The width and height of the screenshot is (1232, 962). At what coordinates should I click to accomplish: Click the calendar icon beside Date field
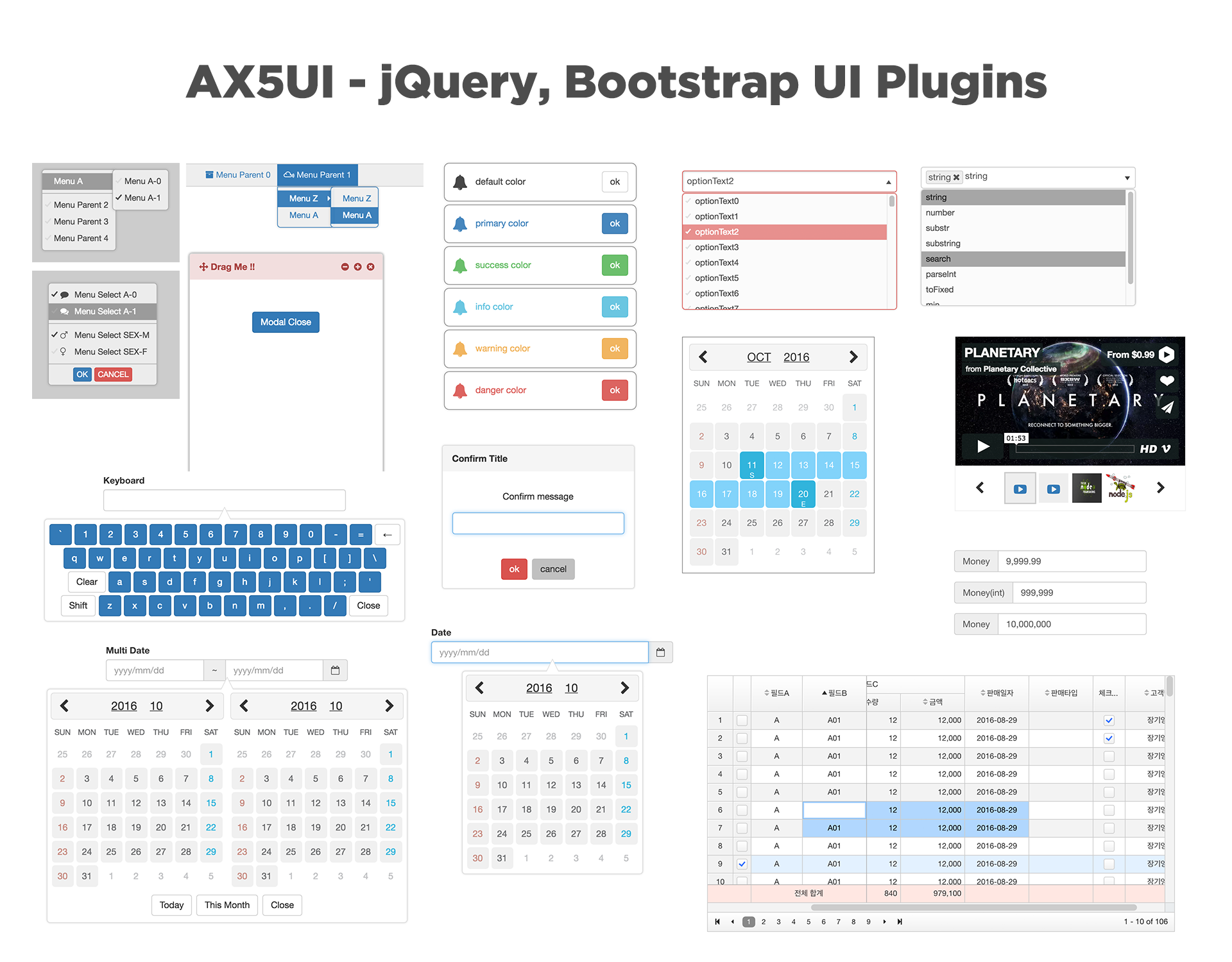pyautogui.click(x=660, y=652)
